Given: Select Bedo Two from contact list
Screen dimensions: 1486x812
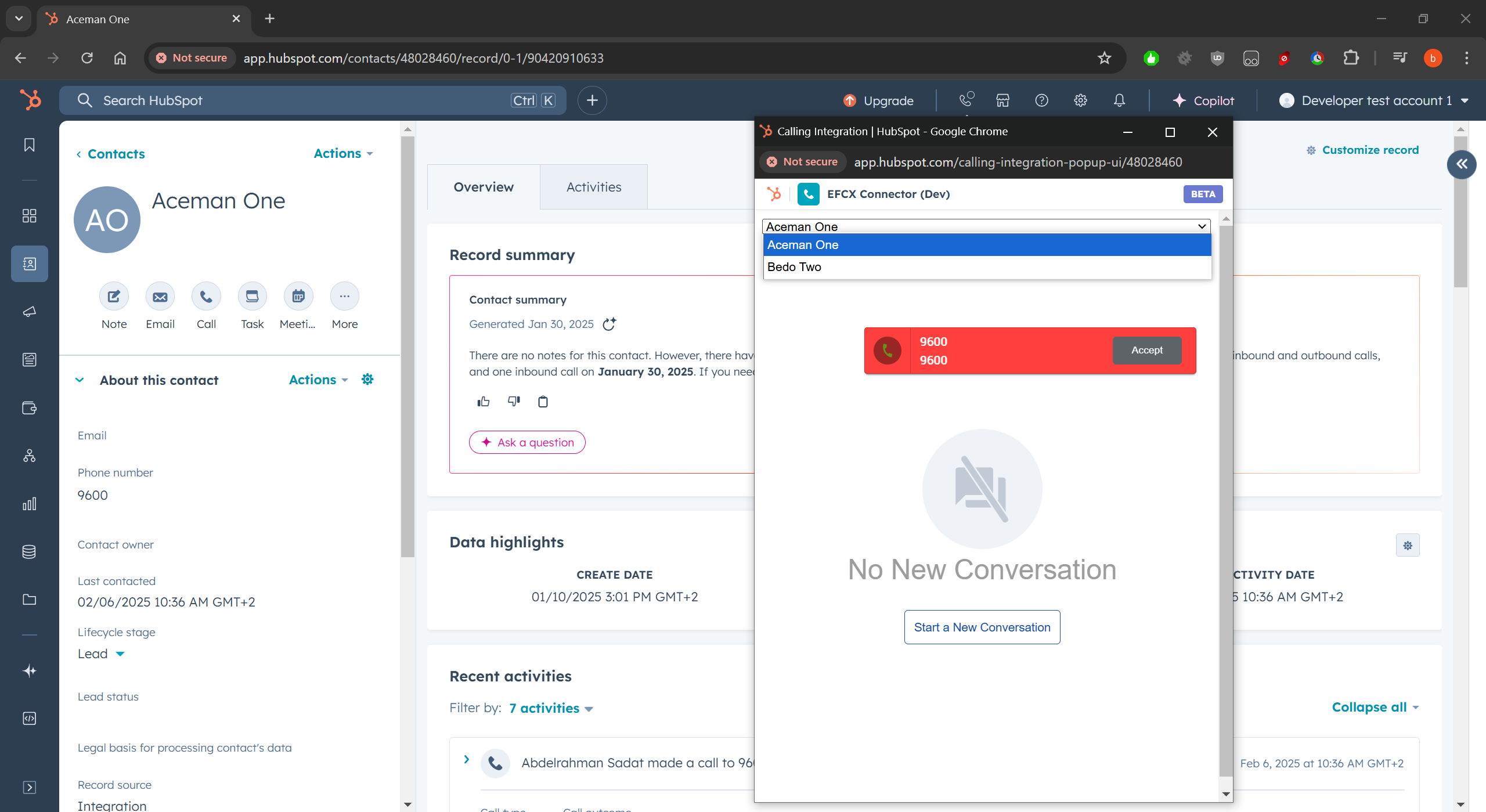Looking at the screenshot, I should point(794,267).
